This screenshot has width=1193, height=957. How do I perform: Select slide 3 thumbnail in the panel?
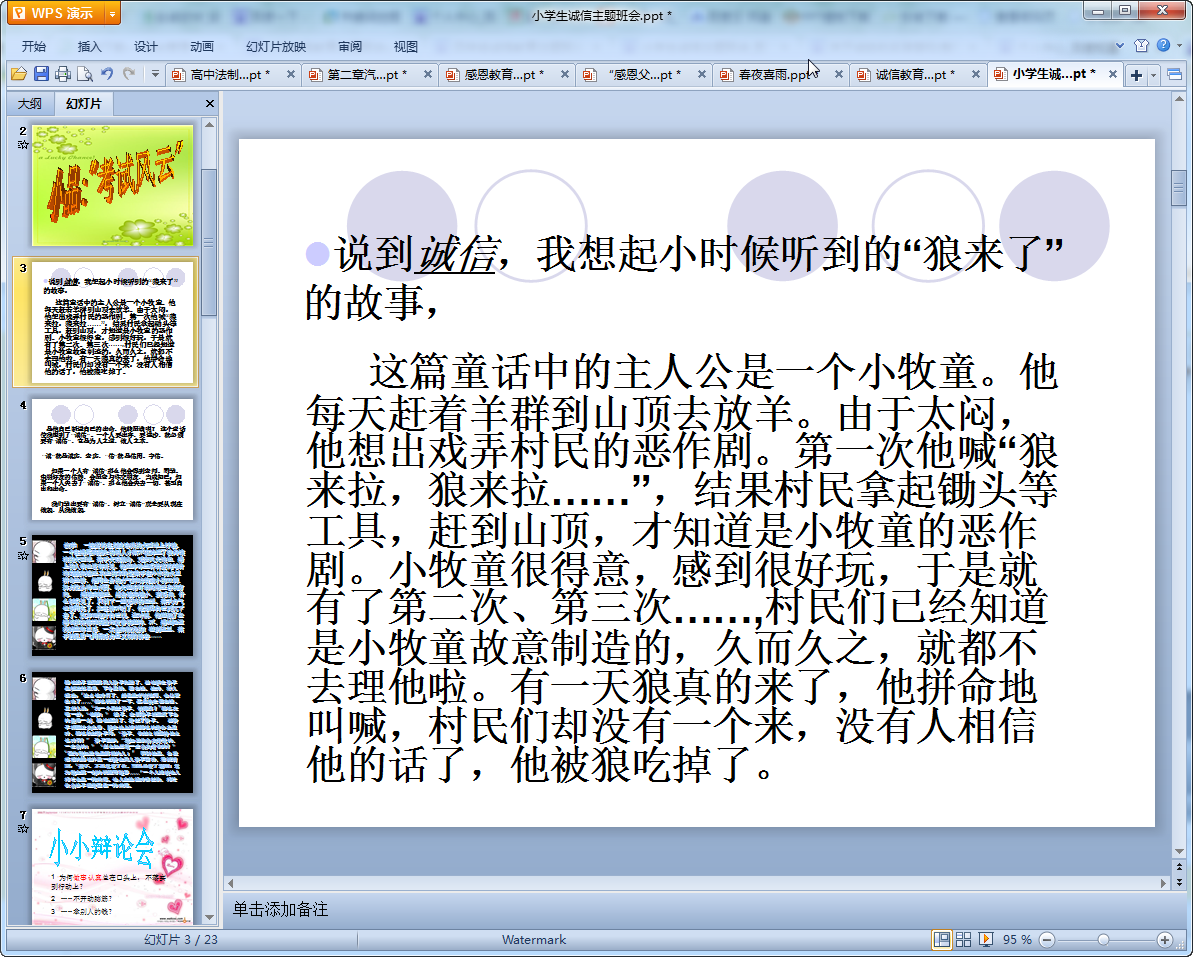click(x=113, y=322)
